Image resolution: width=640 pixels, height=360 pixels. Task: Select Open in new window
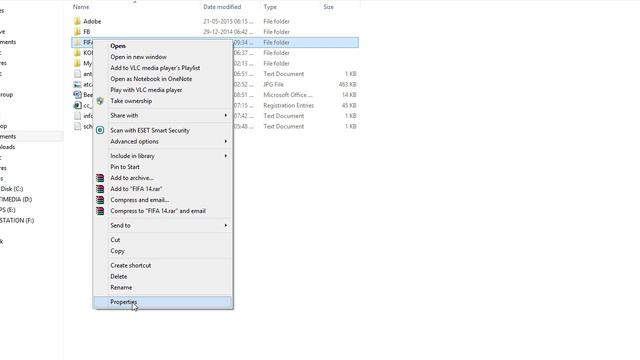[138, 57]
